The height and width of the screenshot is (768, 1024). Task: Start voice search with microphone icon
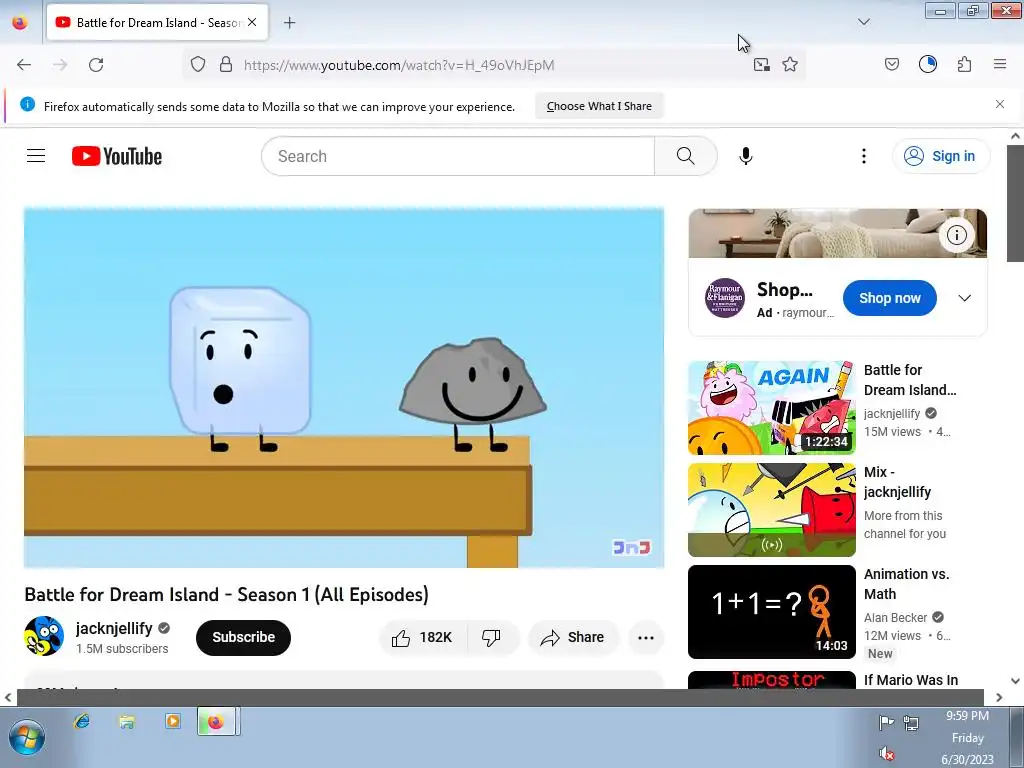(746, 156)
